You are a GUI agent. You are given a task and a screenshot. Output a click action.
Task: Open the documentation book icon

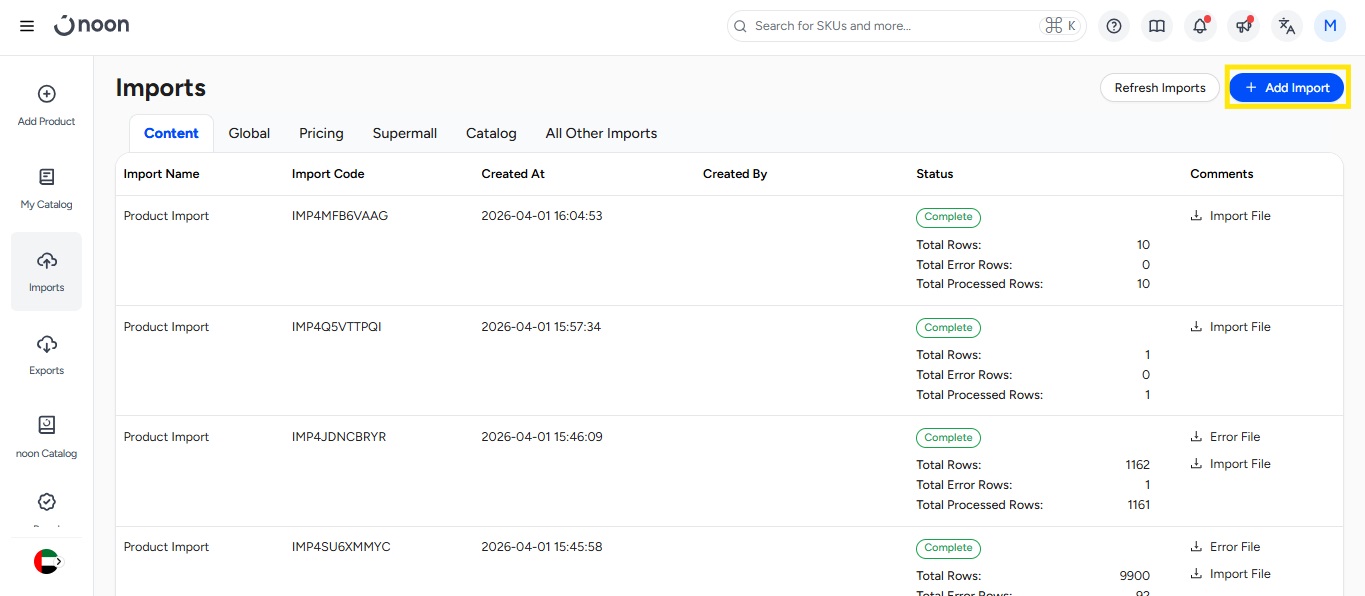pos(1157,26)
